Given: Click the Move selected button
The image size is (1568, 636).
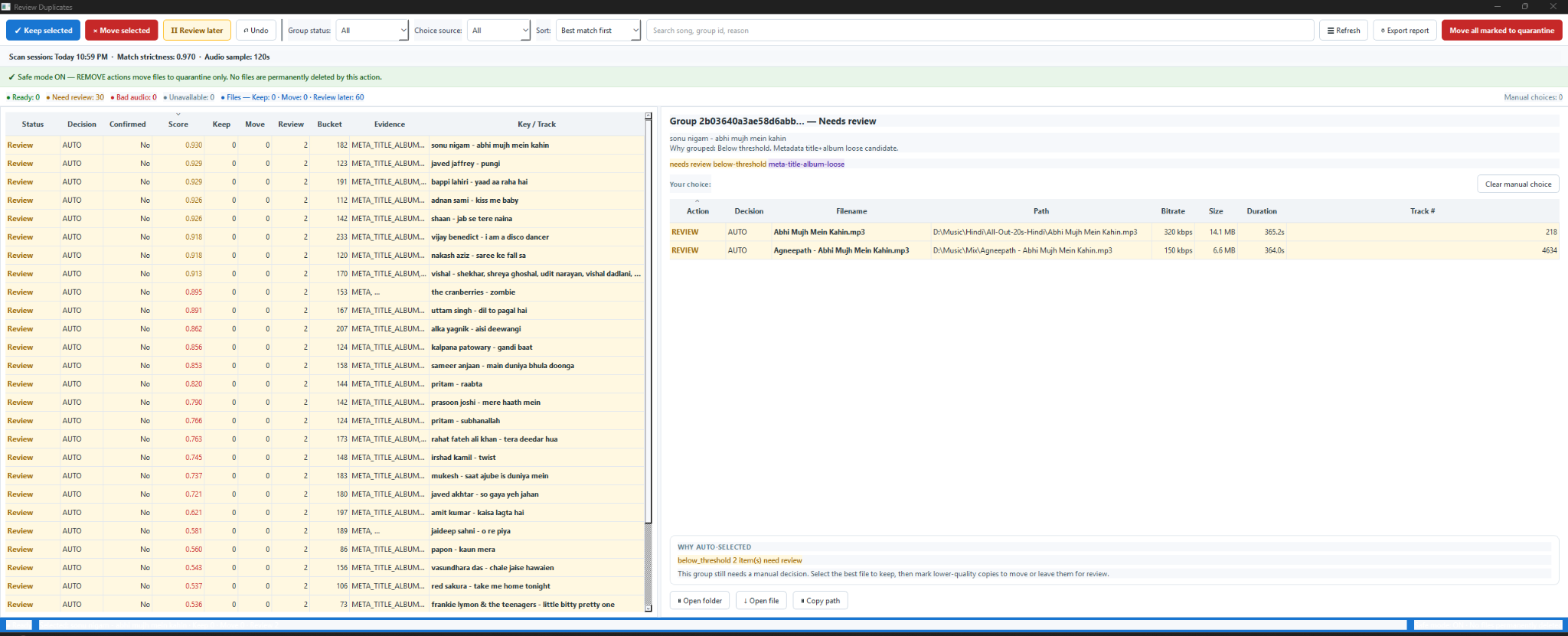Looking at the screenshot, I should pos(122,31).
